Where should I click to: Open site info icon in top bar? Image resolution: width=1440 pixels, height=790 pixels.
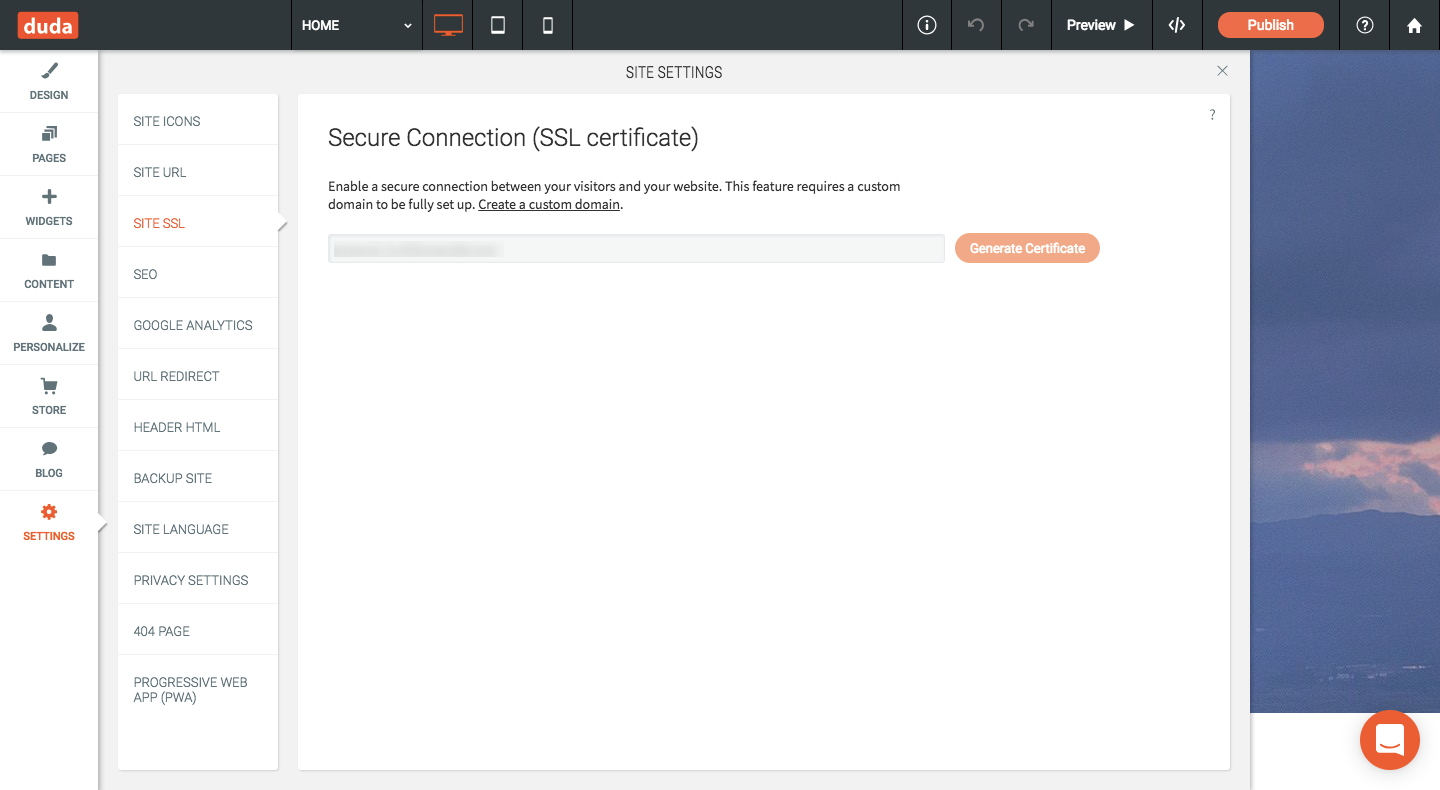[x=927, y=25]
